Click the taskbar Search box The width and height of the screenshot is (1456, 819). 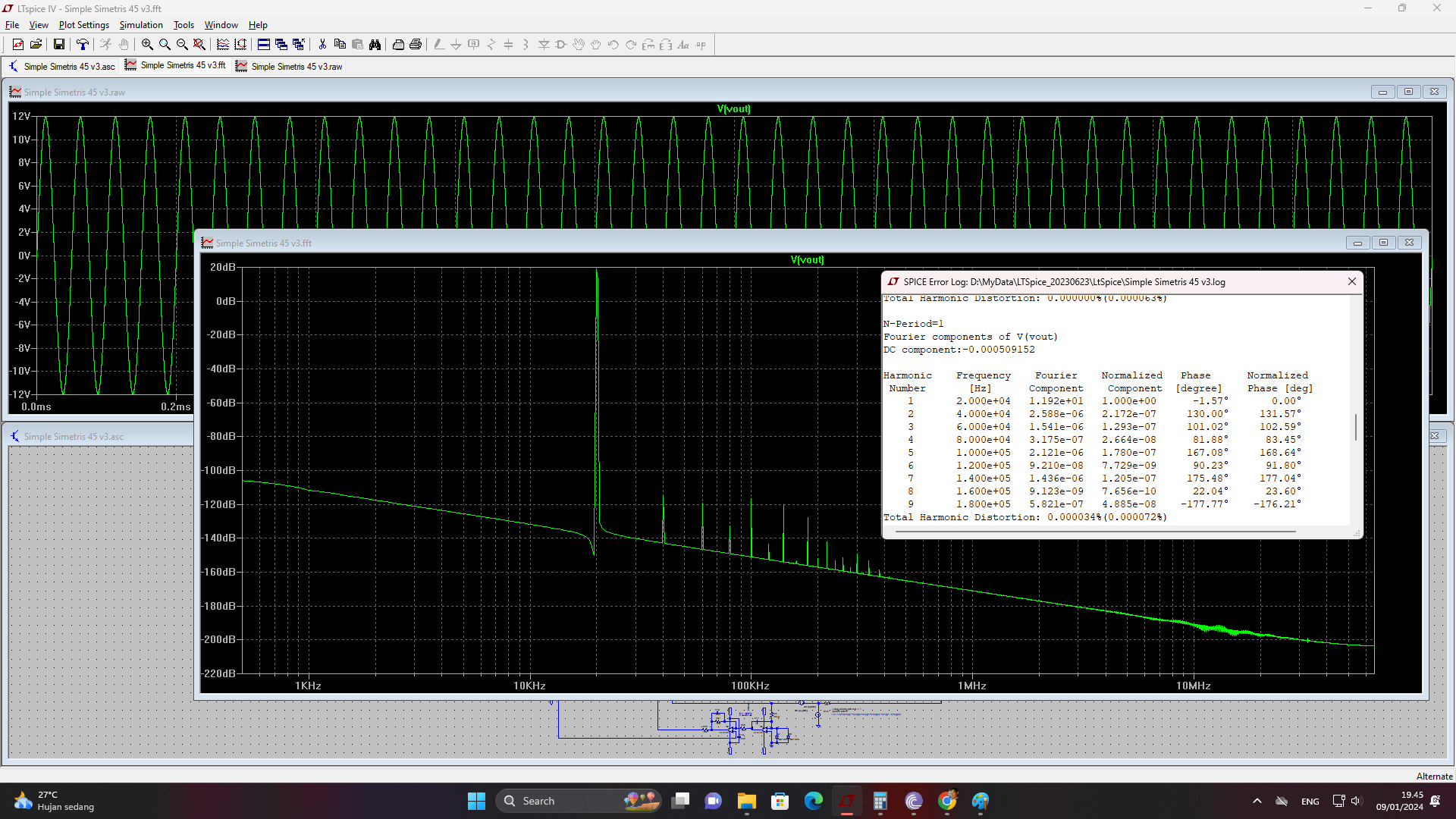(x=578, y=801)
